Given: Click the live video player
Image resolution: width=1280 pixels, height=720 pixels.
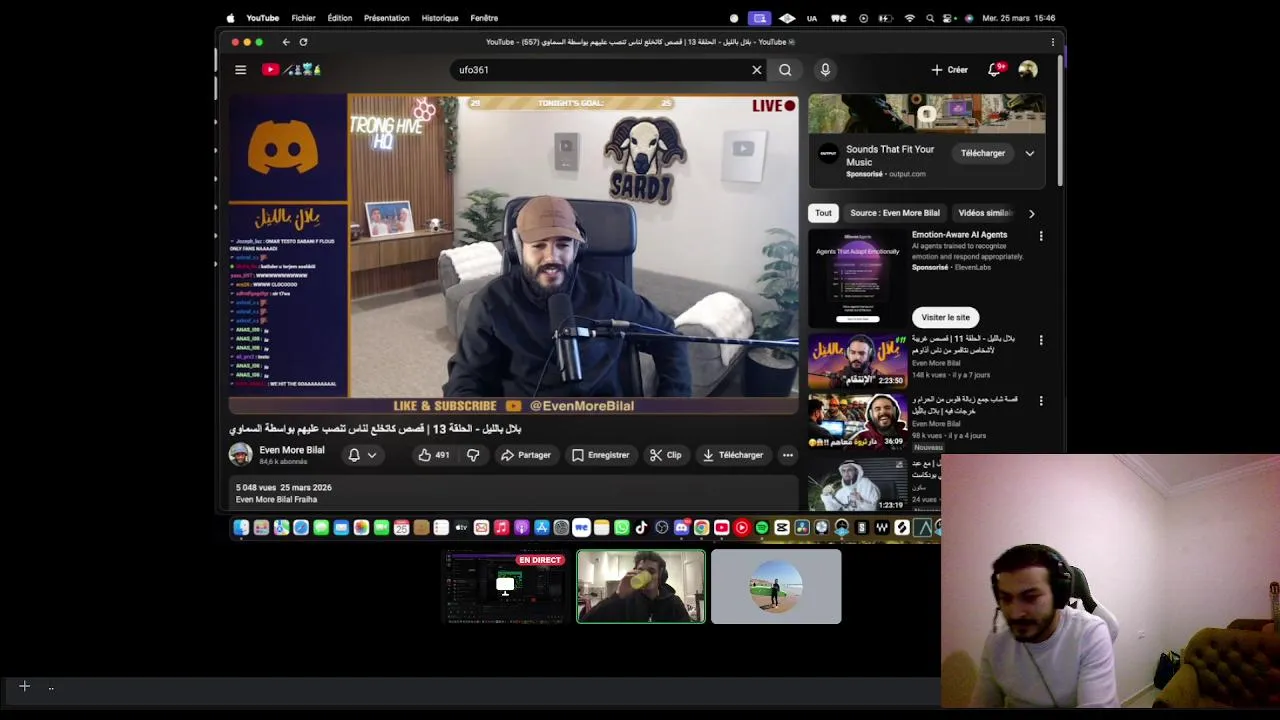Looking at the screenshot, I should coord(514,254).
